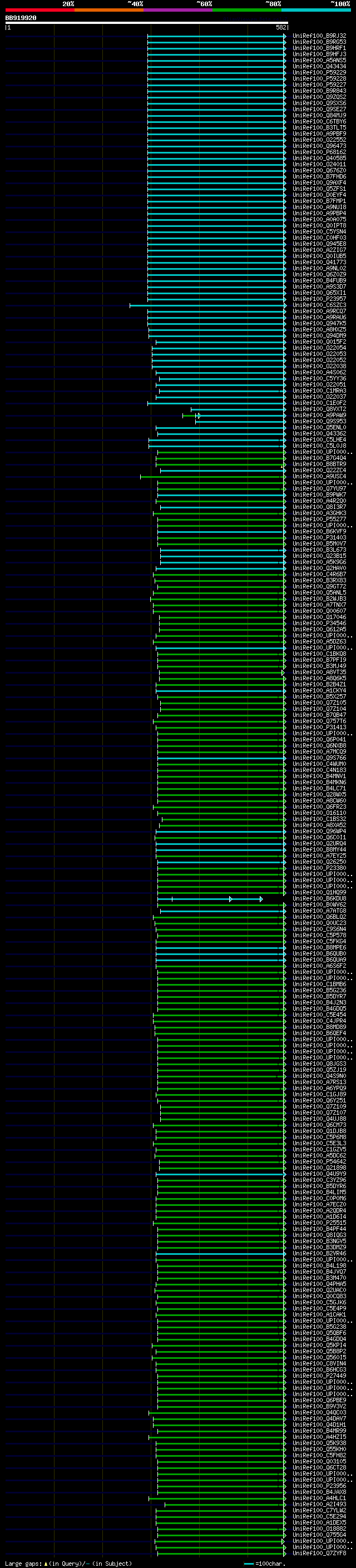Open hit UniRef100_B9HRF1

coord(319,48)
